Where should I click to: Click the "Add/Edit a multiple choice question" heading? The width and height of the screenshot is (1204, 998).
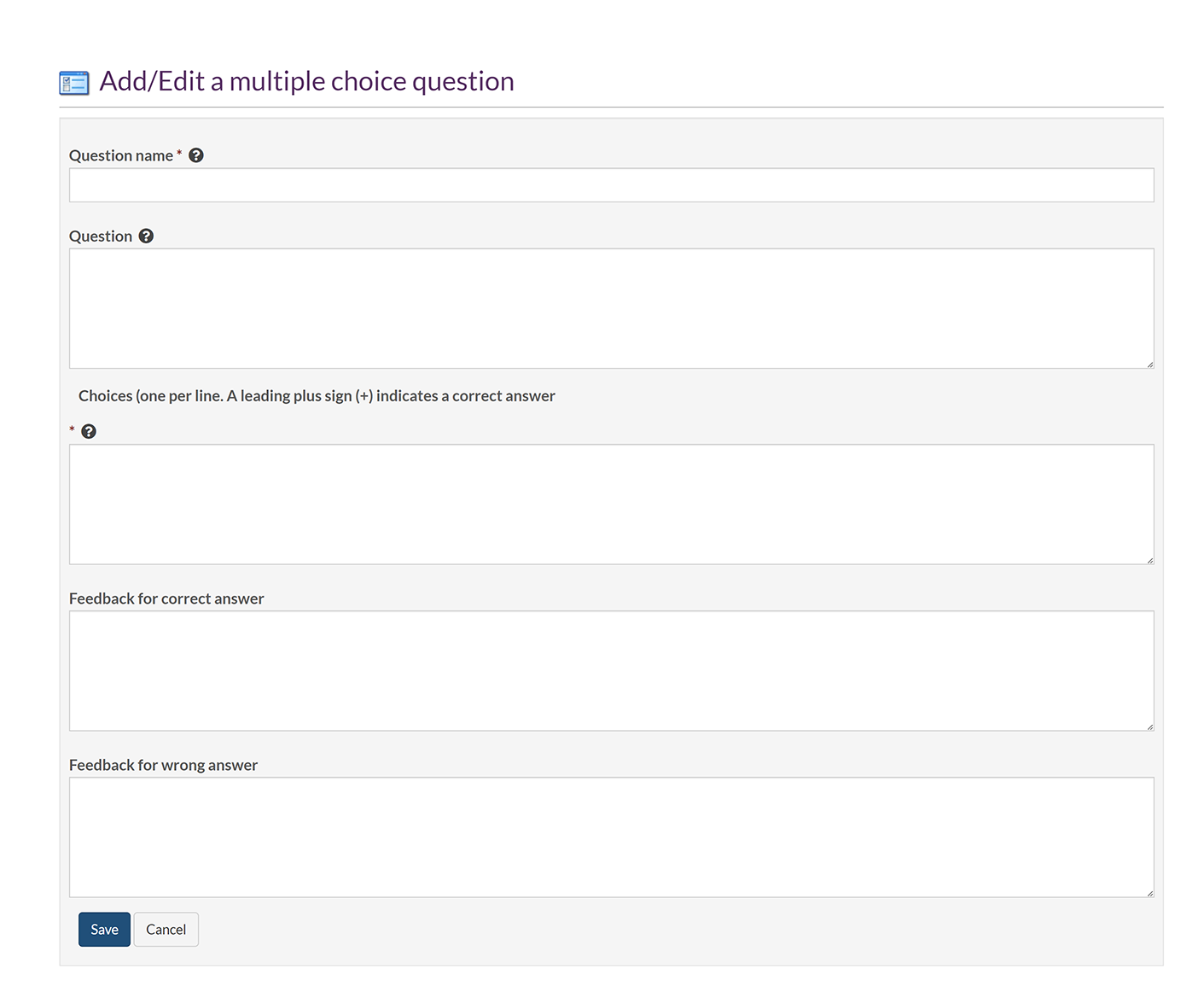coord(306,81)
